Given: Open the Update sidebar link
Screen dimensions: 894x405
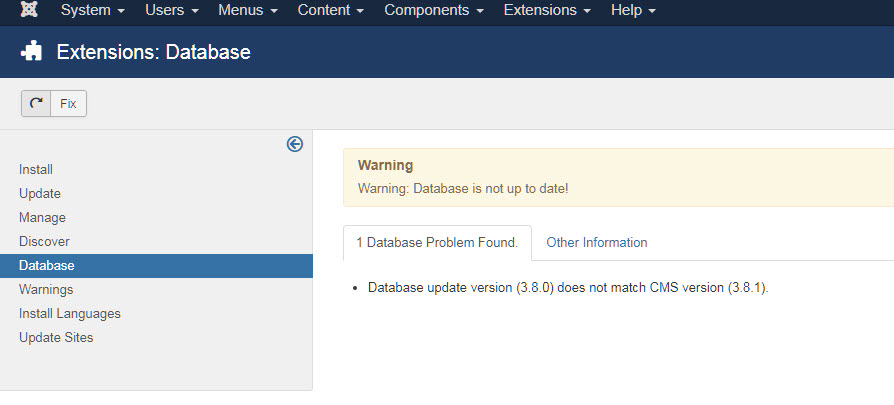Looking at the screenshot, I should (x=40, y=193).
